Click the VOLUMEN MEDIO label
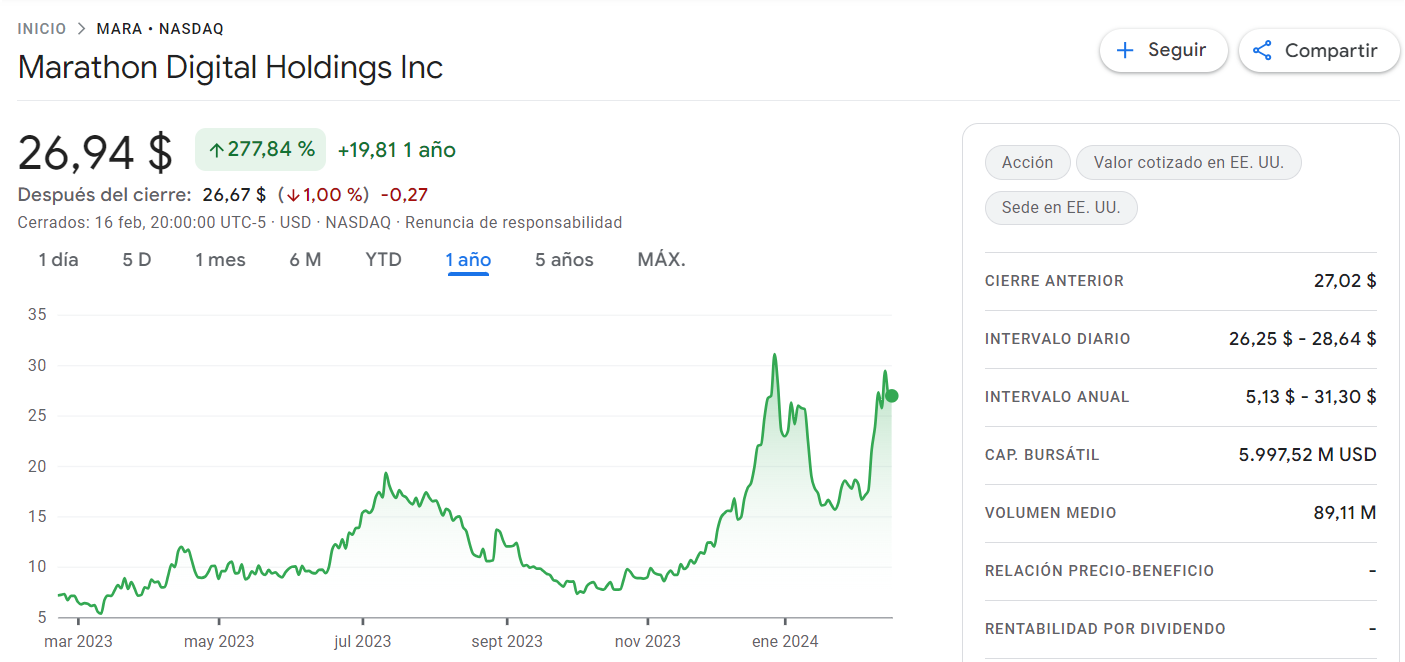This screenshot has width=1405, height=662. 1051,513
